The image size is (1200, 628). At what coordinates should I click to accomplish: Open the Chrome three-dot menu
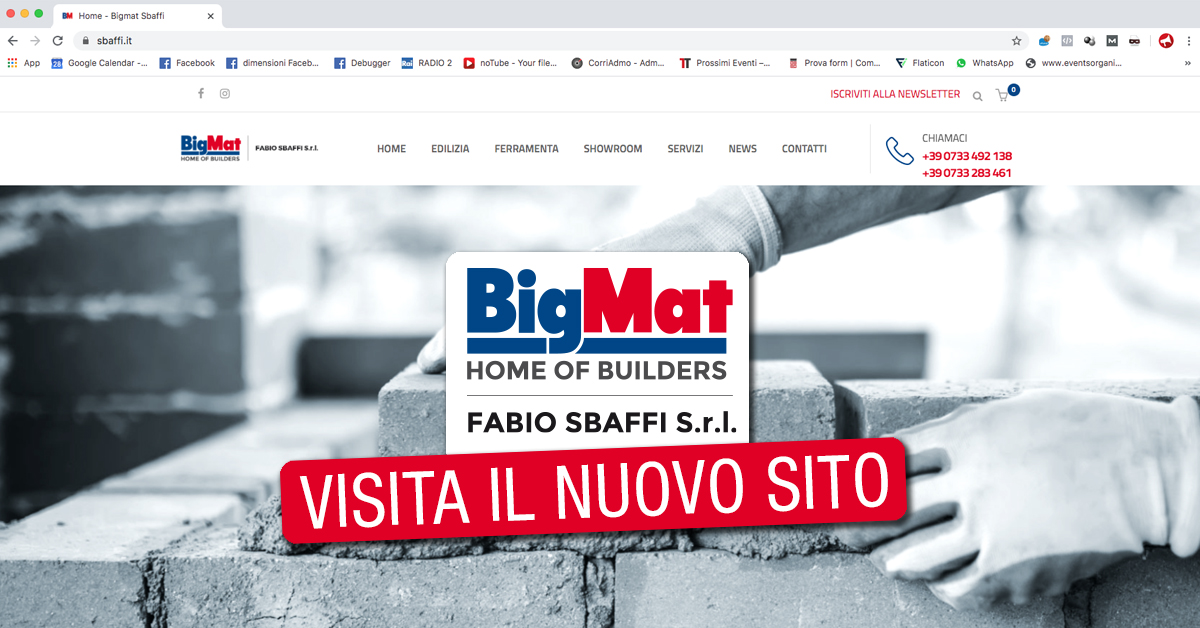[x=1187, y=41]
